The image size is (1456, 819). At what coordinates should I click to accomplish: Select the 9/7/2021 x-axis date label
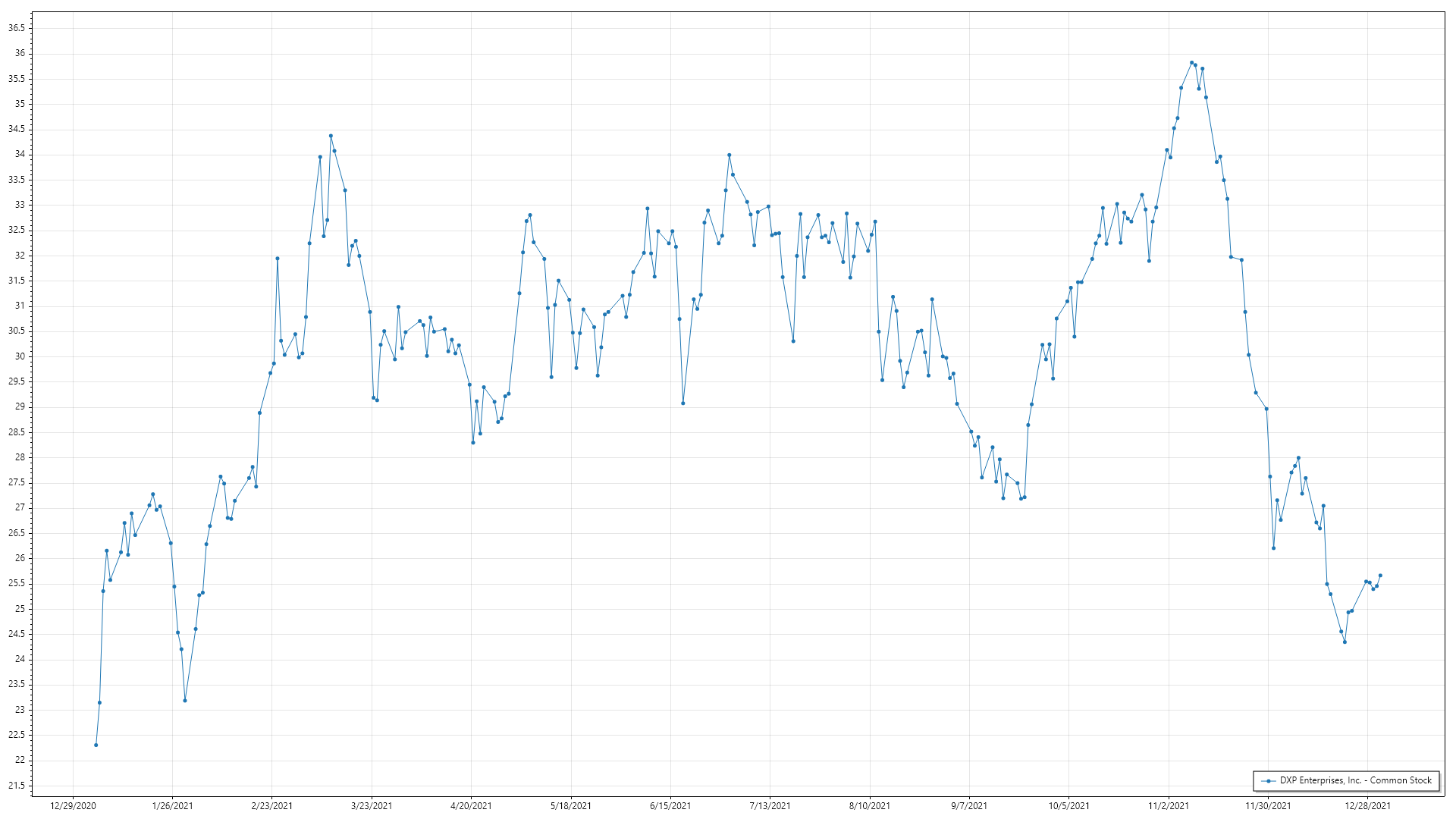coord(969,806)
